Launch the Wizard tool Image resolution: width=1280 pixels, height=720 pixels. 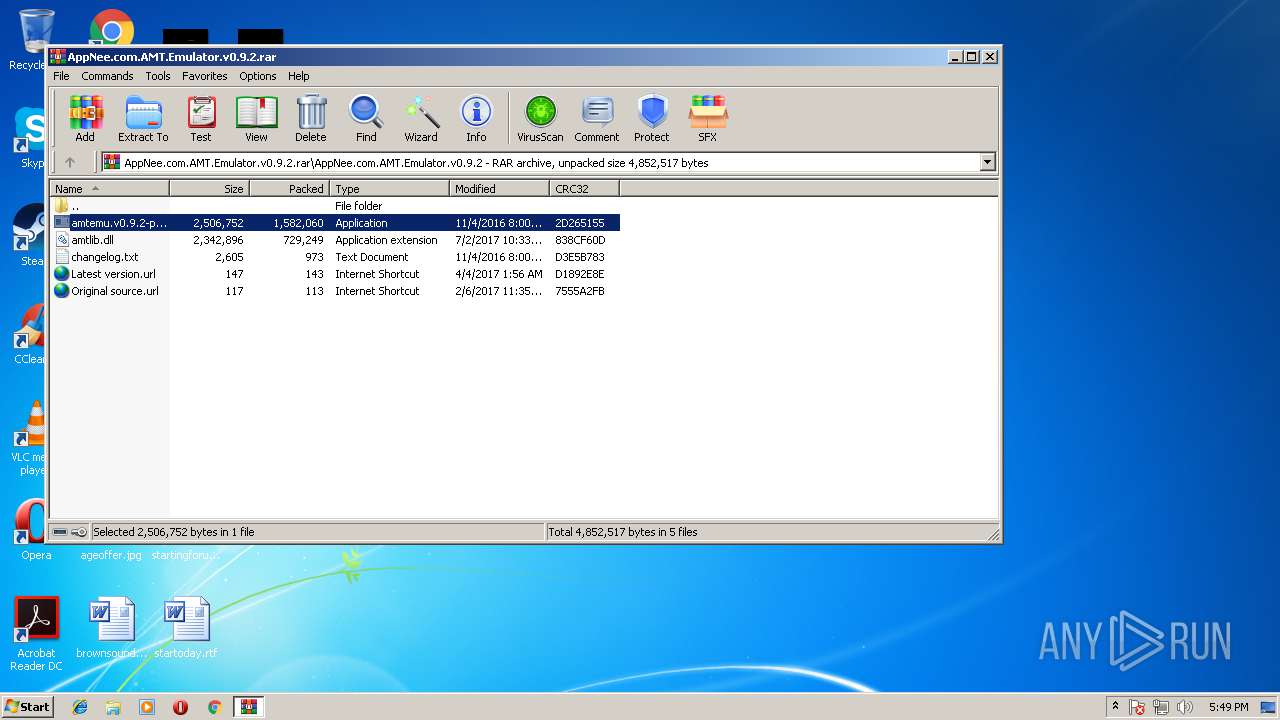[x=421, y=119]
